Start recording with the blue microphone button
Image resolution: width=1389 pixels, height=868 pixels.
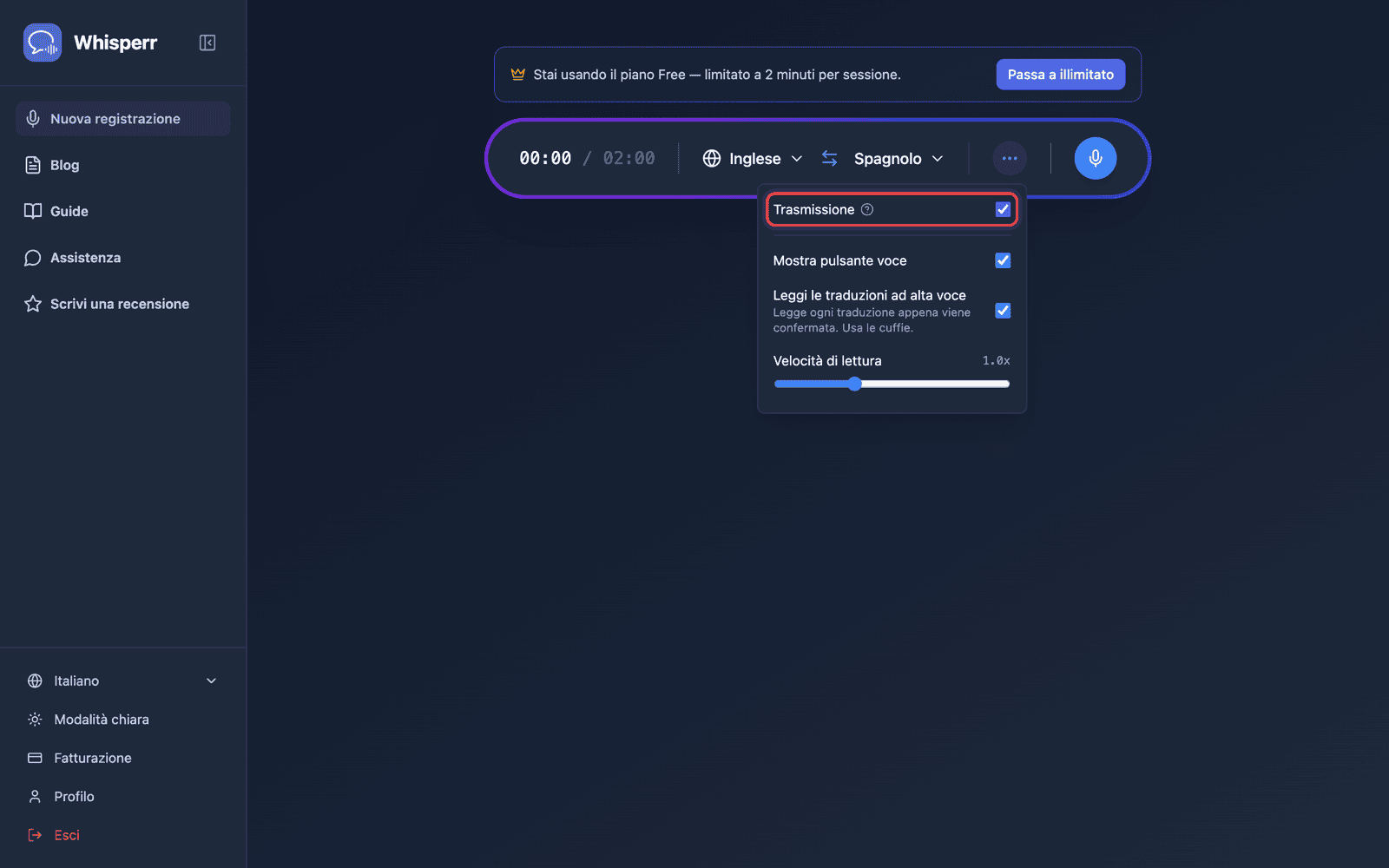1096,158
